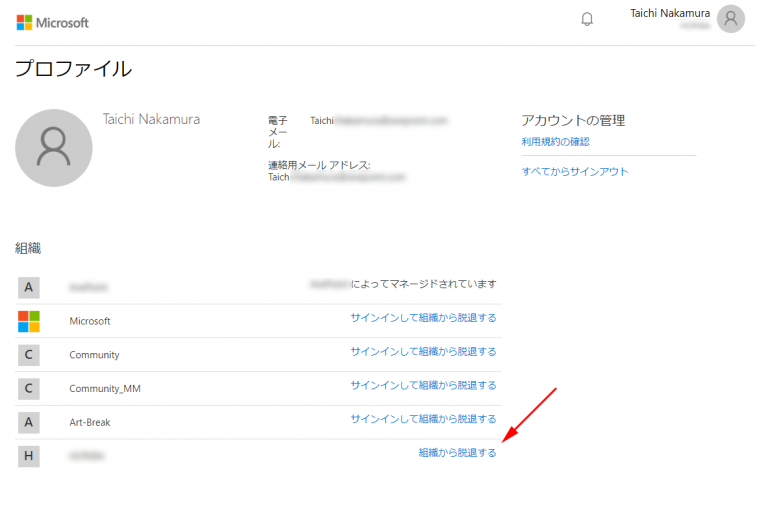Click the first organization's 'A' icon
Viewport: 768px width, 514px height.
(x=29, y=287)
